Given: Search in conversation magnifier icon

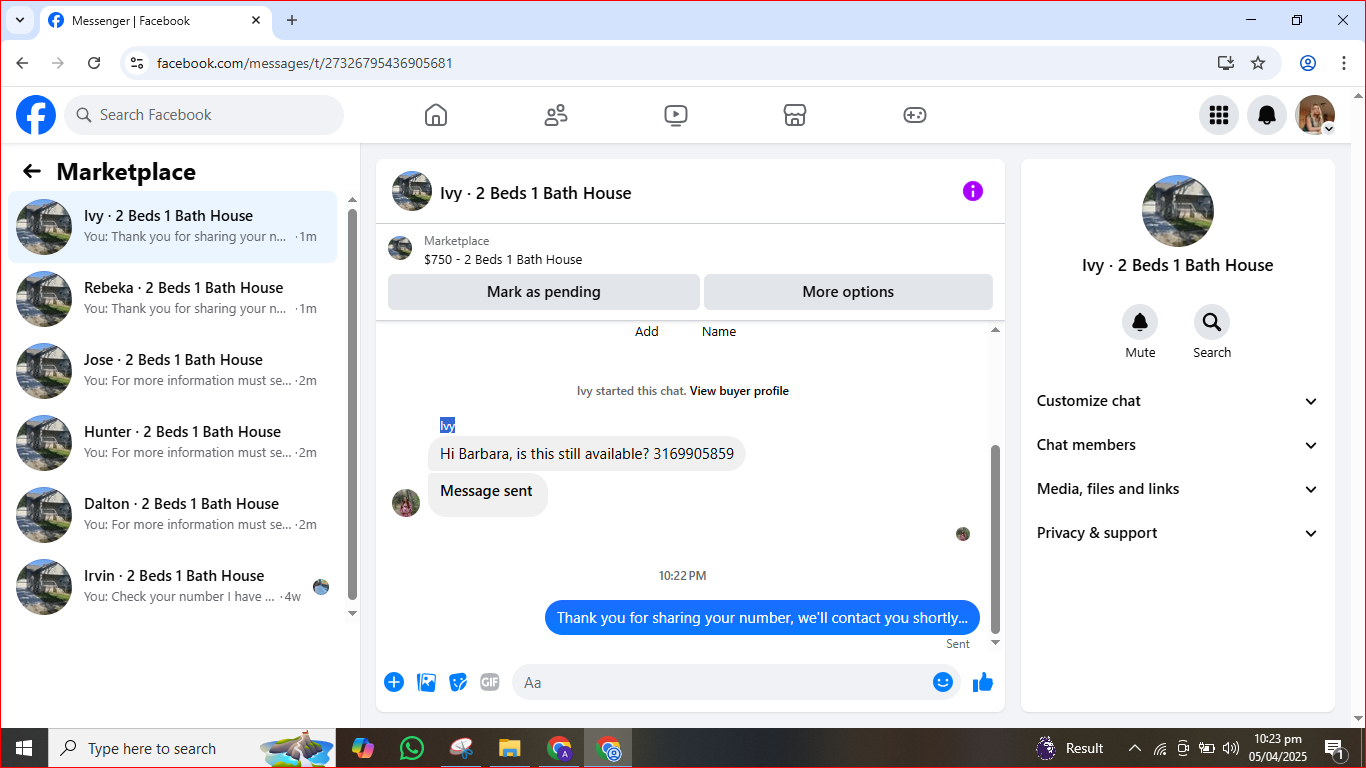Looking at the screenshot, I should coord(1212,322).
